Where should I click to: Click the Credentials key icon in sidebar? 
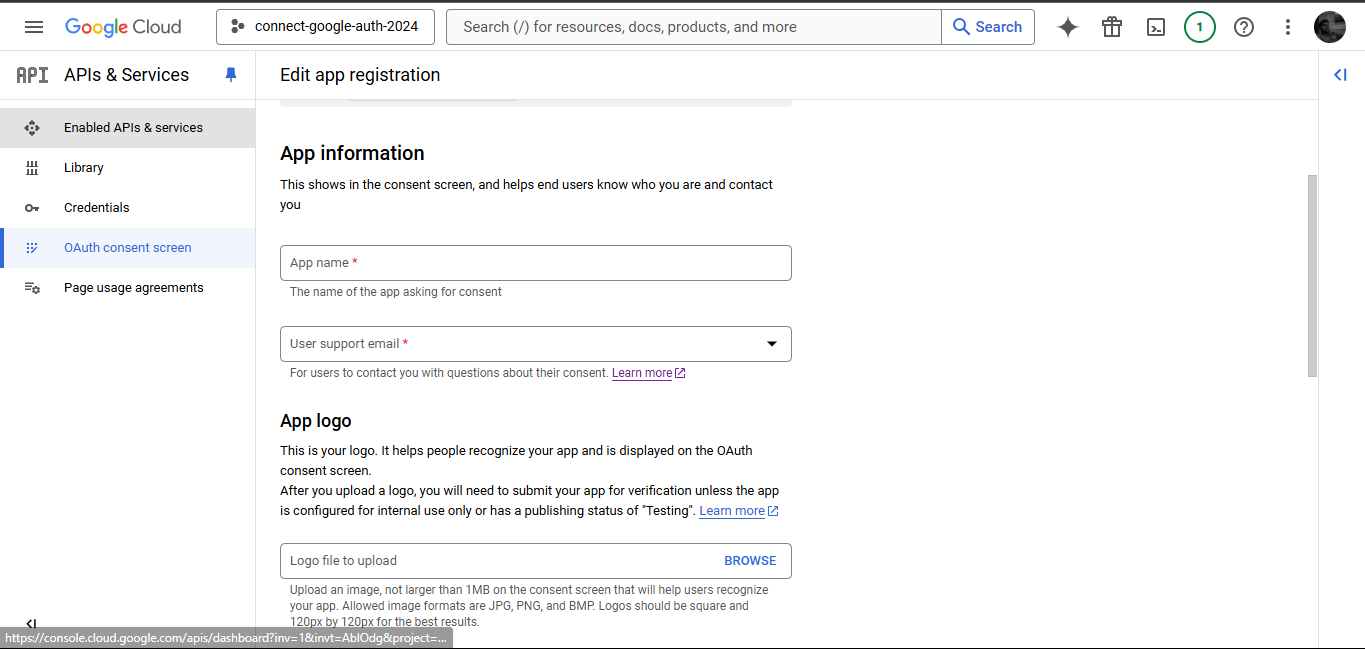(32, 207)
